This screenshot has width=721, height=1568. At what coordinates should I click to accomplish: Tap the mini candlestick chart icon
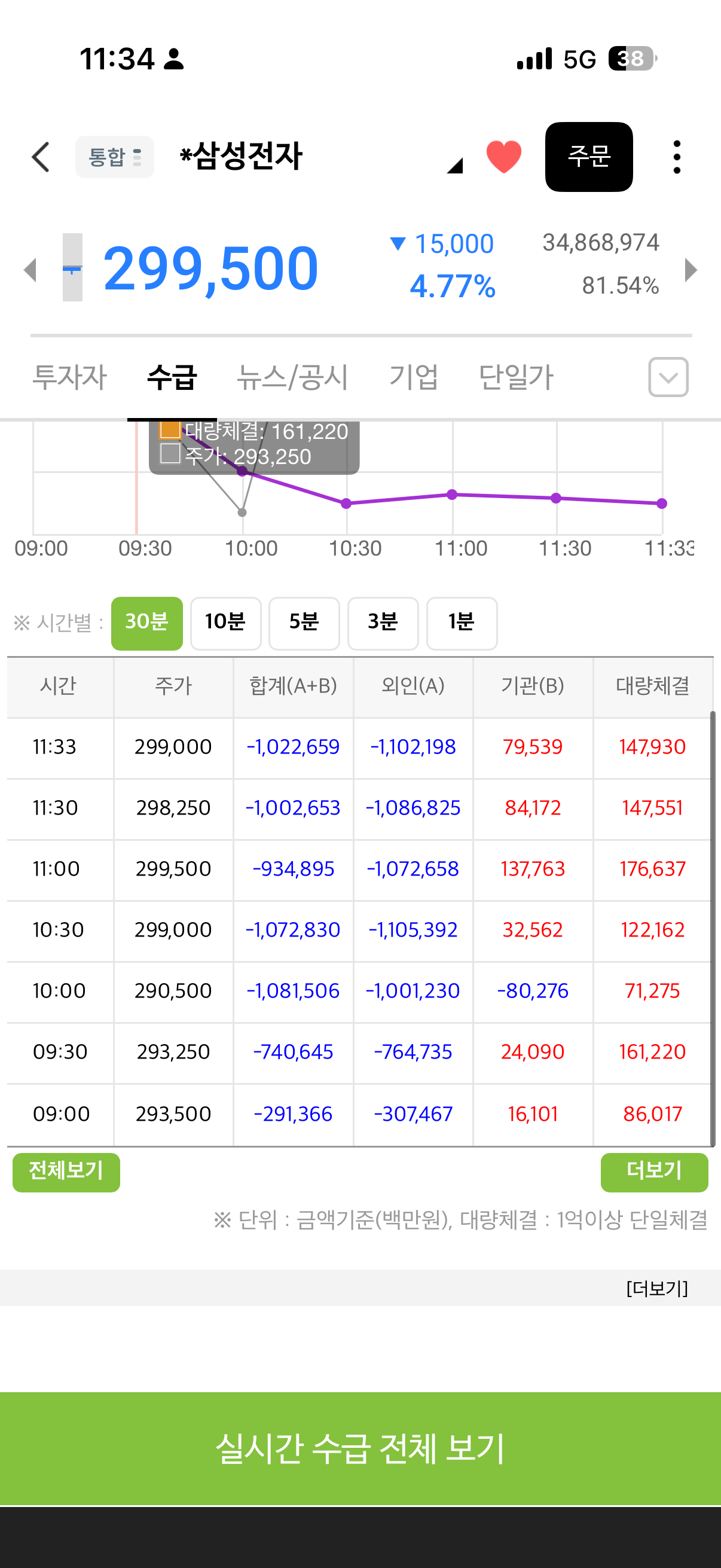[72, 267]
